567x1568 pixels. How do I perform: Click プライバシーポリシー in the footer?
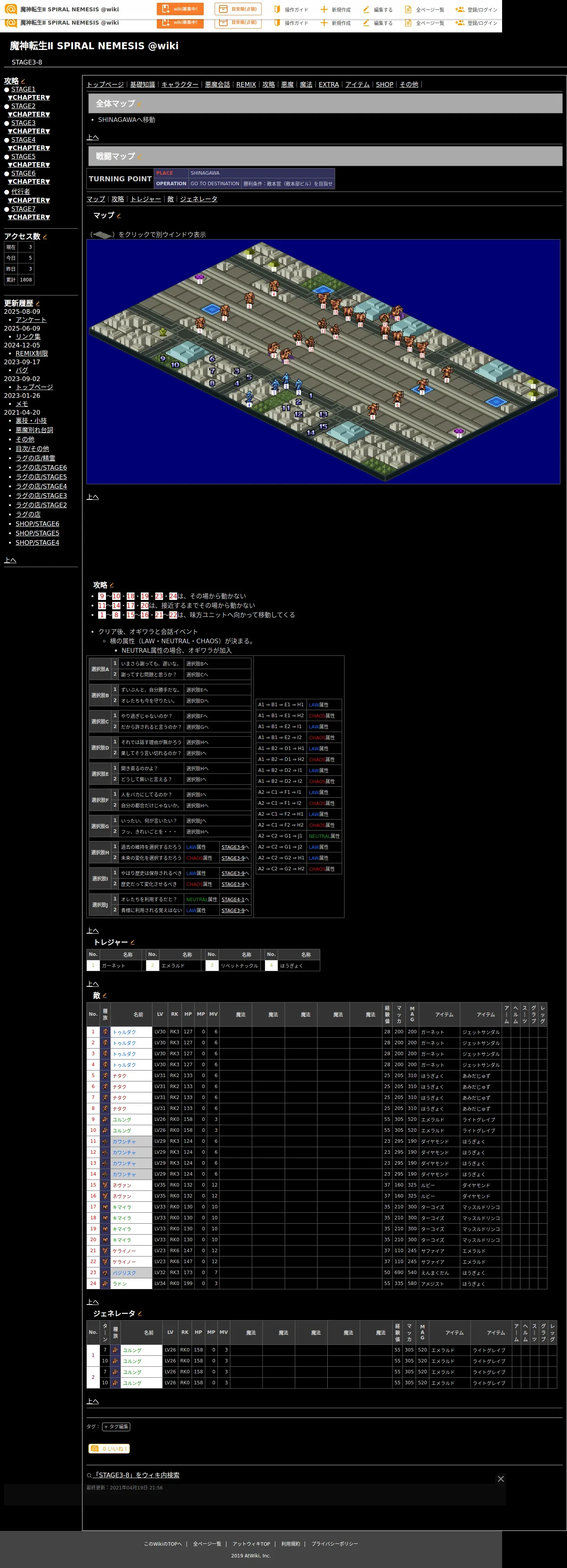point(334,1544)
